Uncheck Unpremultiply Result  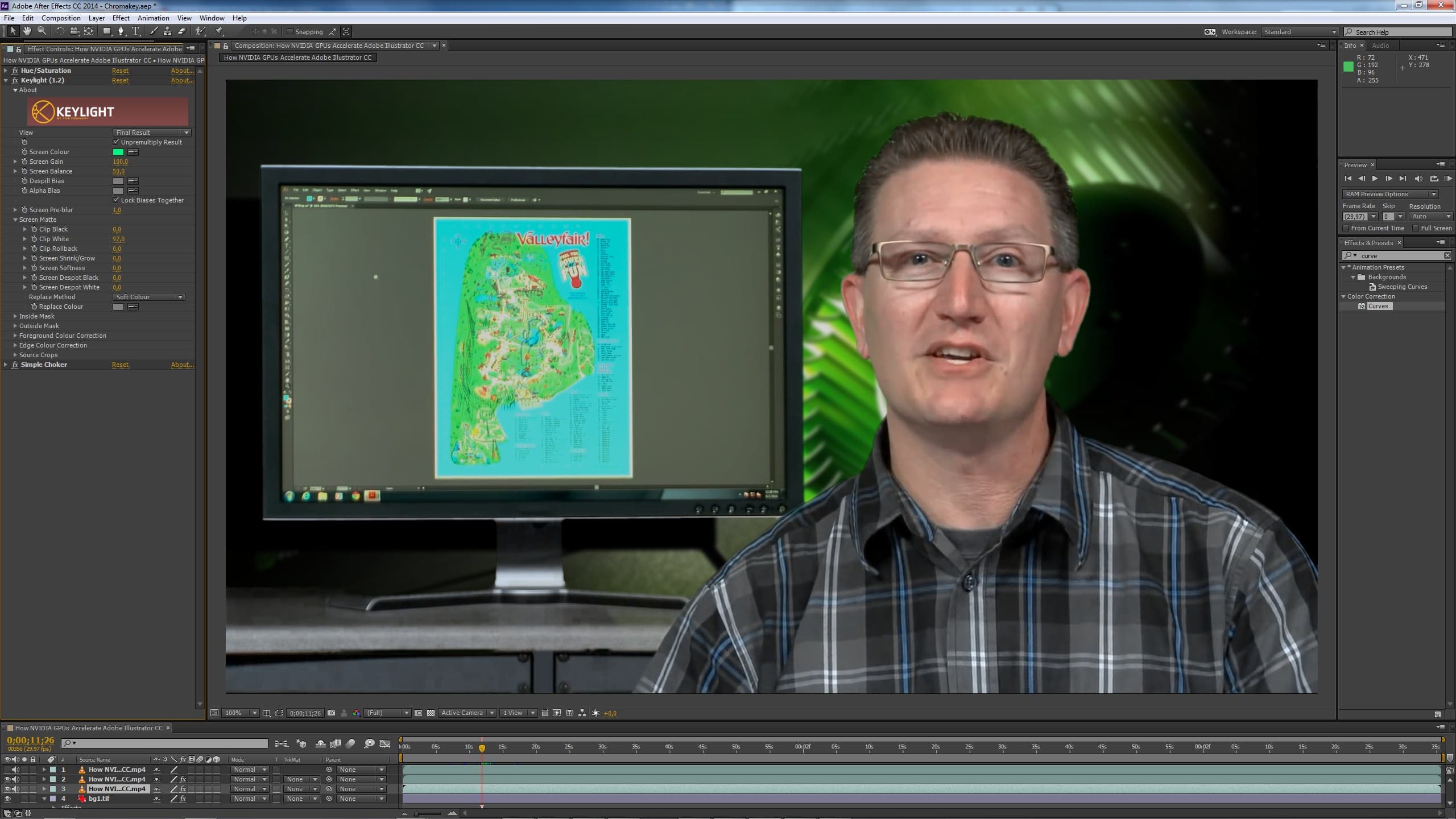click(116, 142)
